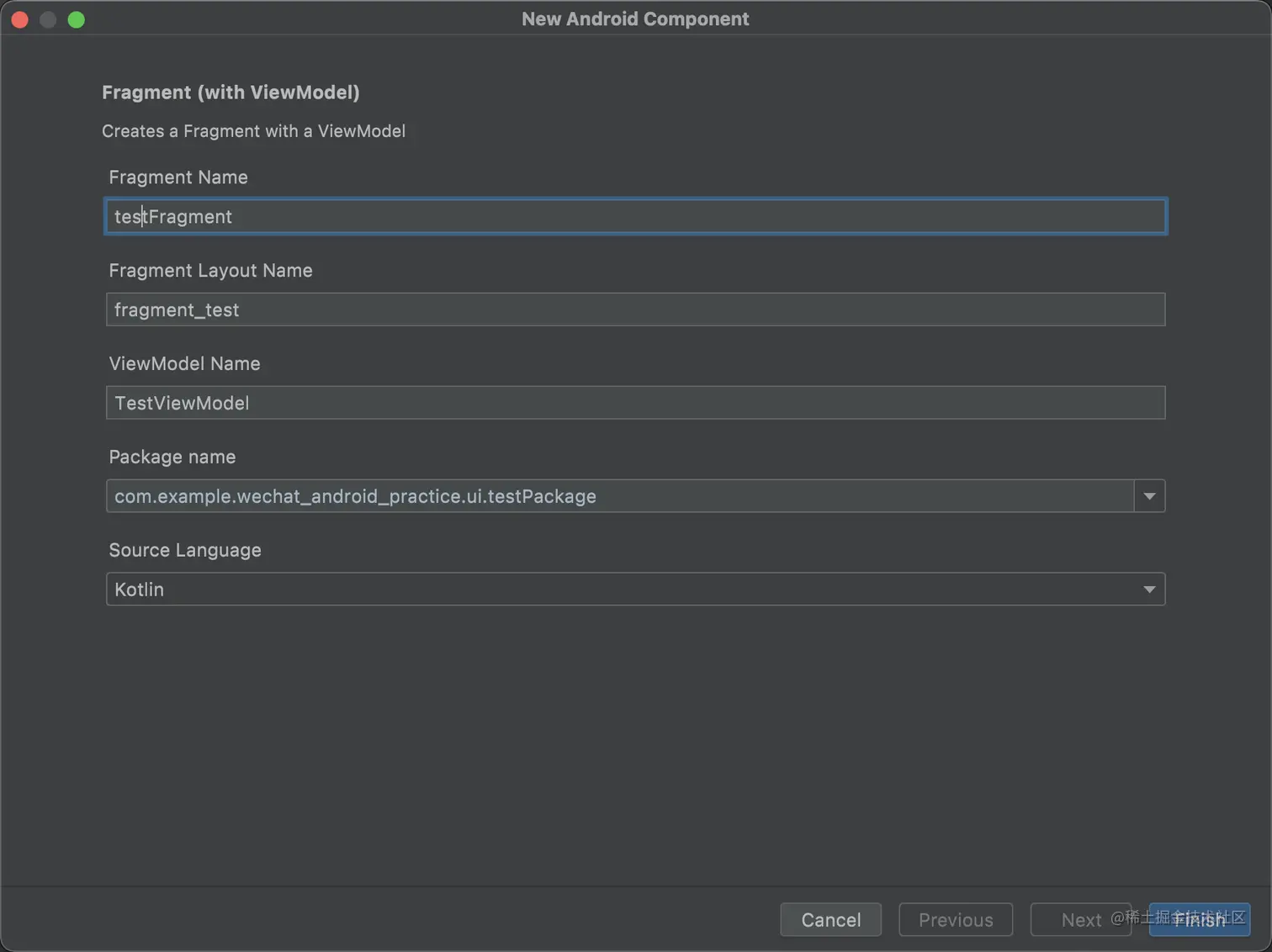
Task: Click the Package name label
Action: pyautogui.click(x=172, y=457)
